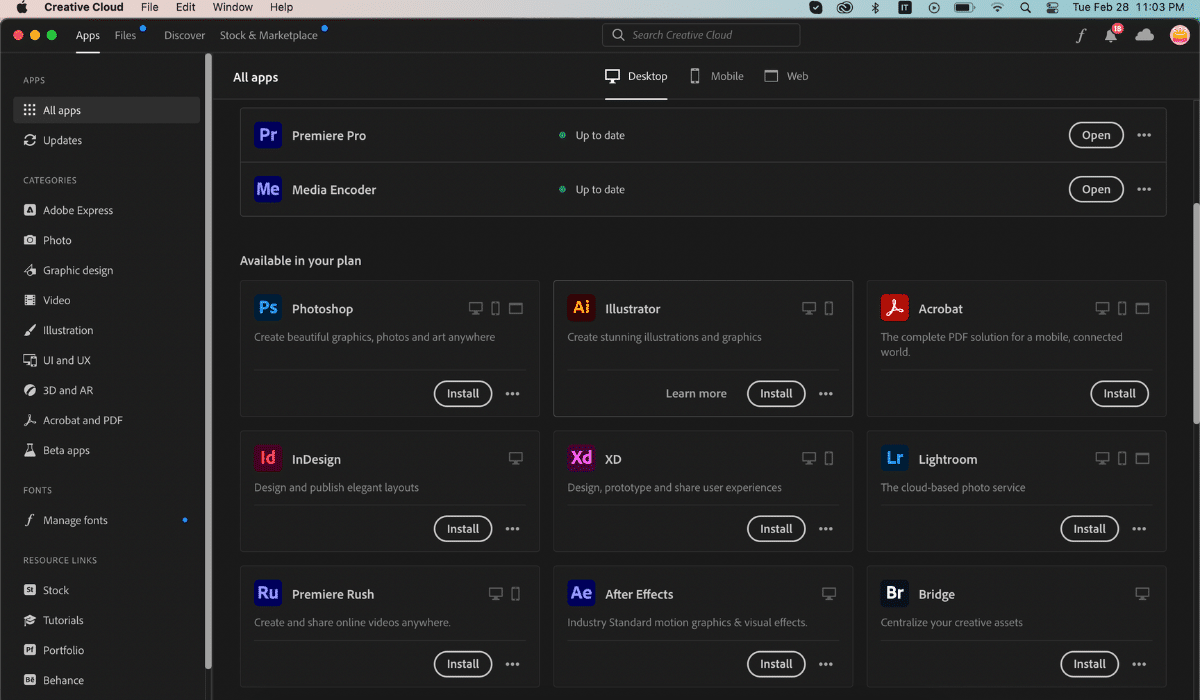The width and height of the screenshot is (1200, 700).
Task: Install Acrobat
Action: [x=1119, y=393]
